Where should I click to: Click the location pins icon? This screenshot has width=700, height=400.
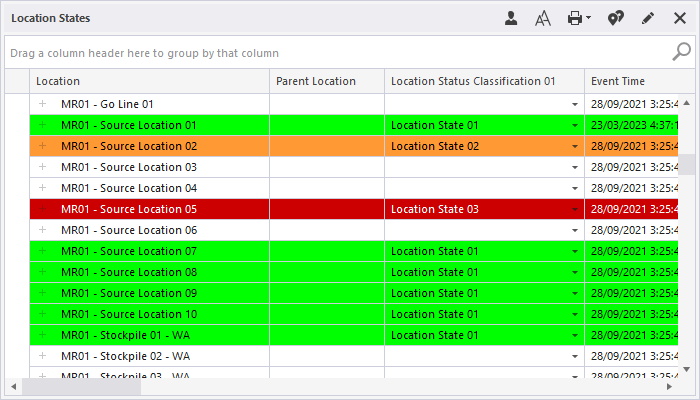point(616,18)
